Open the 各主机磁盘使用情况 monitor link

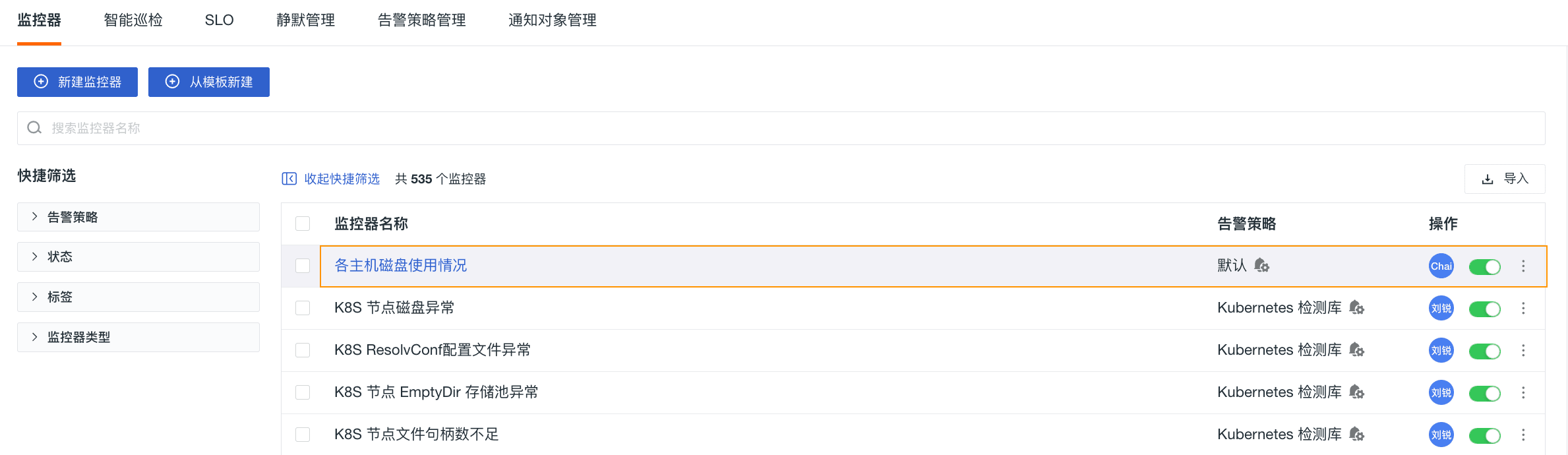(x=401, y=265)
